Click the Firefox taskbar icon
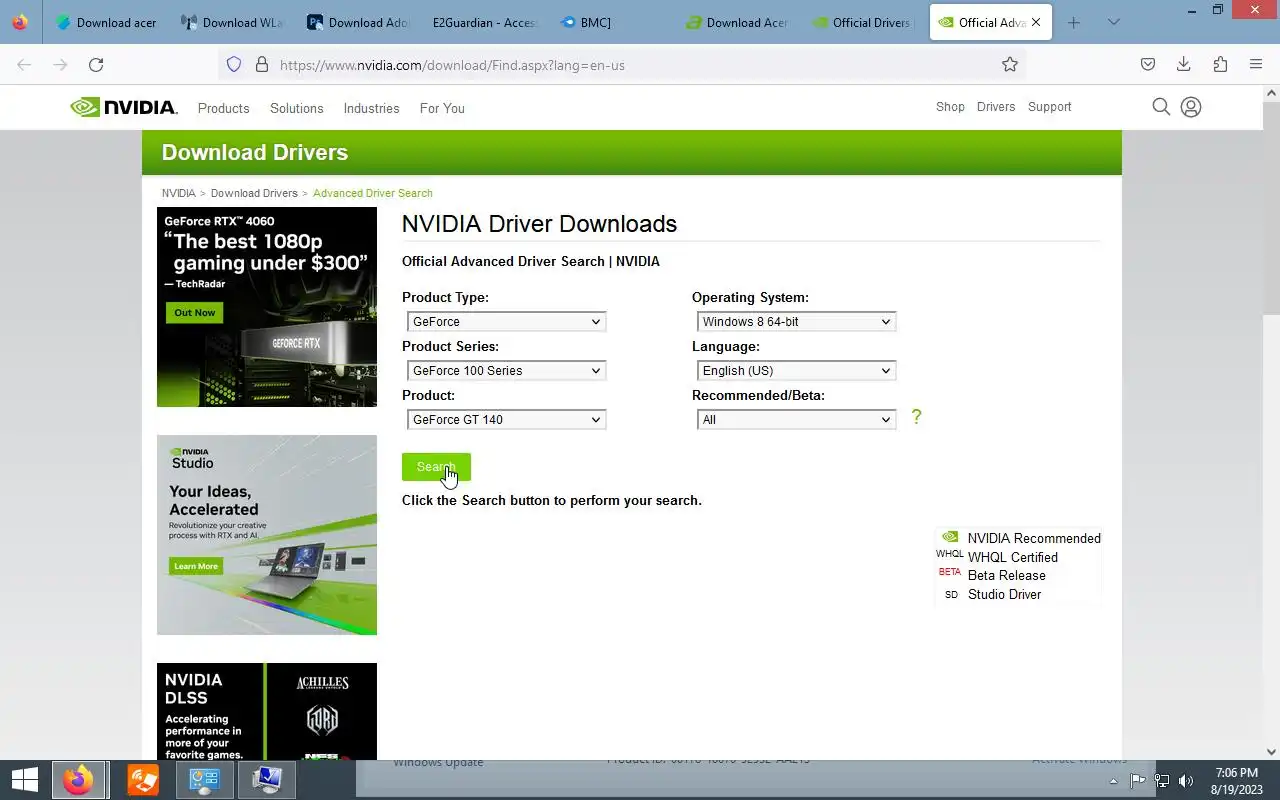Viewport: 1280px width, 800px height. [x=78, y=780]
